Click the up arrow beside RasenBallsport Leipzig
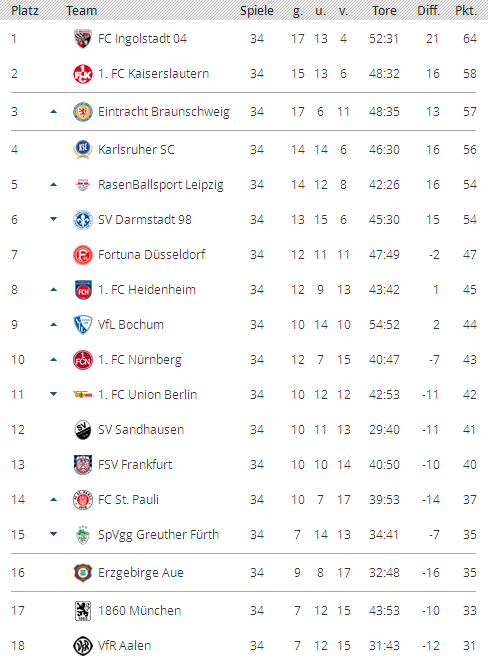This screenshot has height=661, width=488. pyautogui.click(x=53, y=184)
